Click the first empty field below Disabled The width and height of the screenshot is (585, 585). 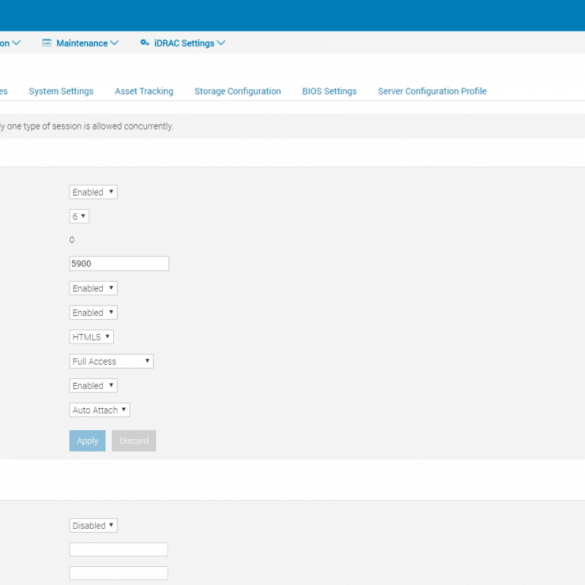point(119,550)
